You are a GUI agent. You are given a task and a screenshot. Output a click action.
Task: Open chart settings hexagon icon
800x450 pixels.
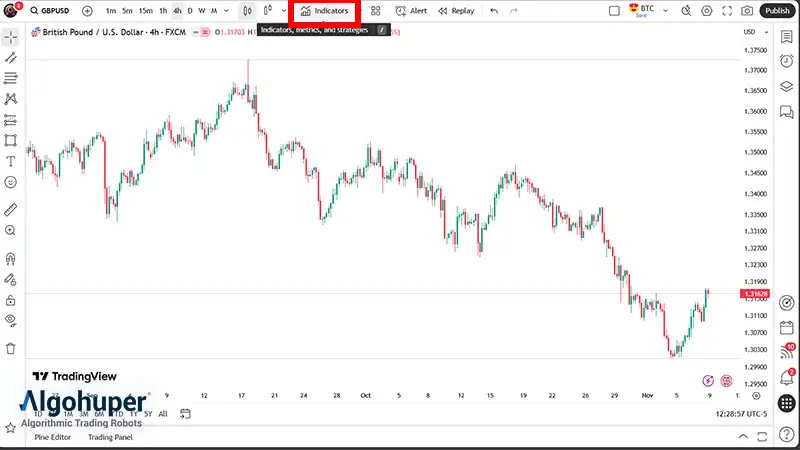pyautogui.click(x=707, y=11)
